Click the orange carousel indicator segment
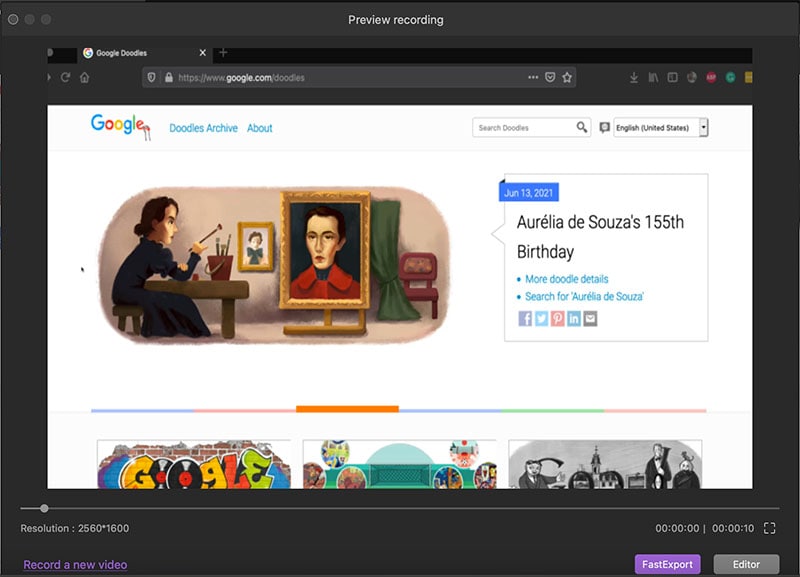This screenshot has width=800, height=577. [x=347, y=409]
